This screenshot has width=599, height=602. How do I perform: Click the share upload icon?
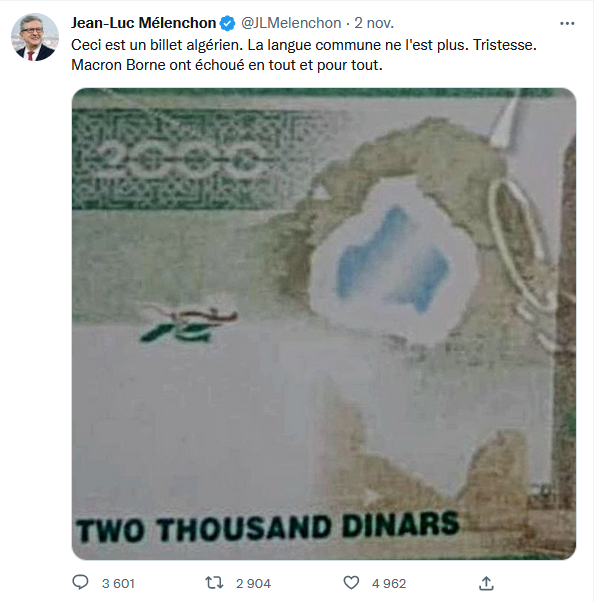pos(486,583)
